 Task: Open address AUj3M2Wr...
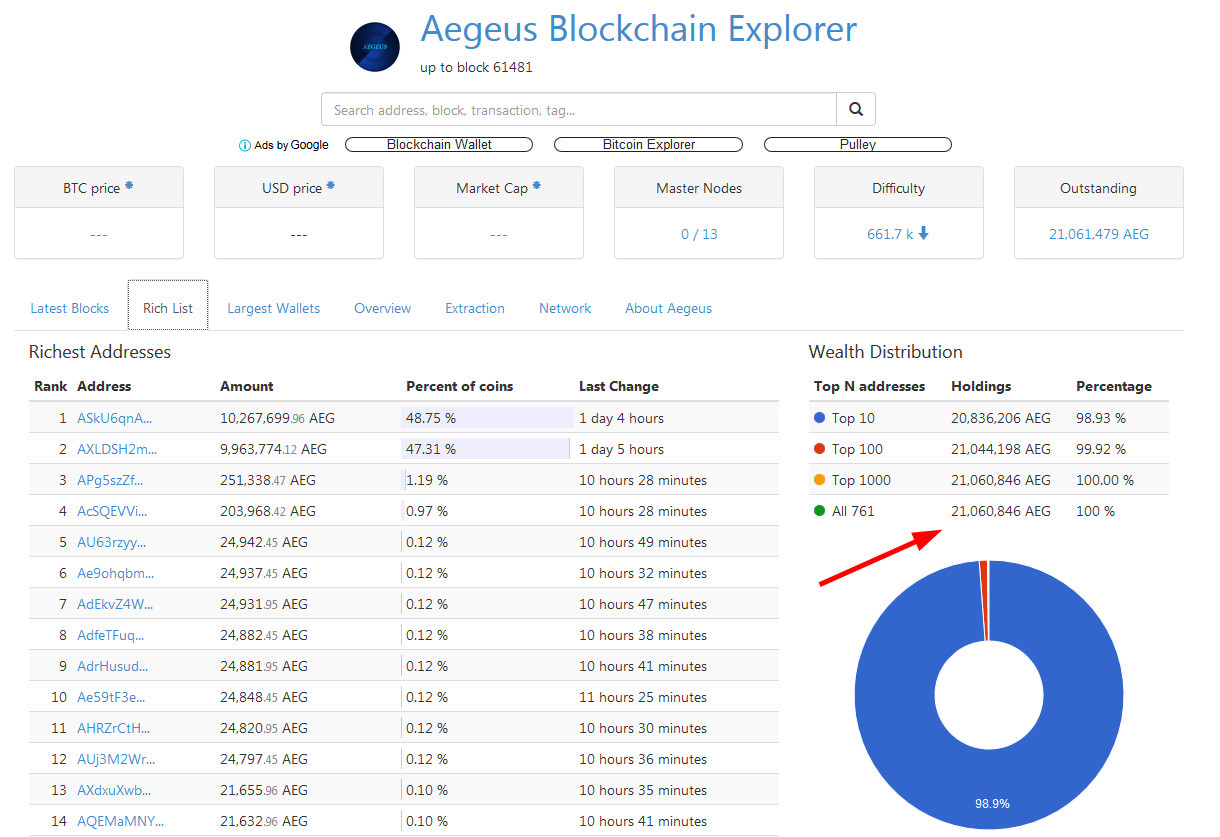pyautogui.click(x=116, y=759)
